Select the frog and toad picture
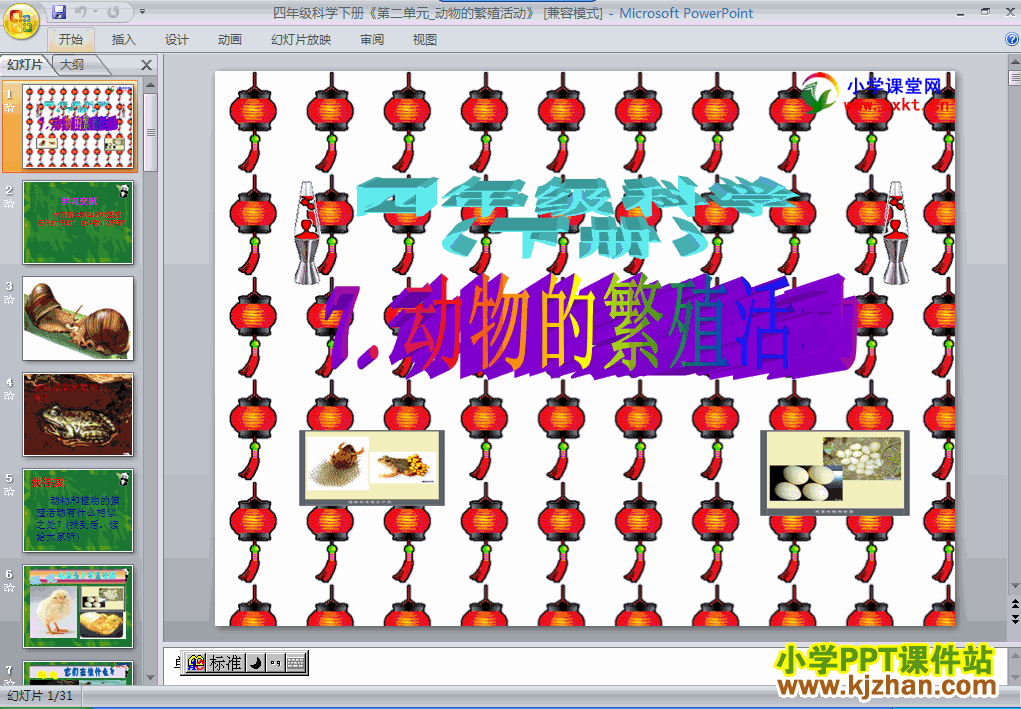1021x709 pixels. (x=372, y=467)
